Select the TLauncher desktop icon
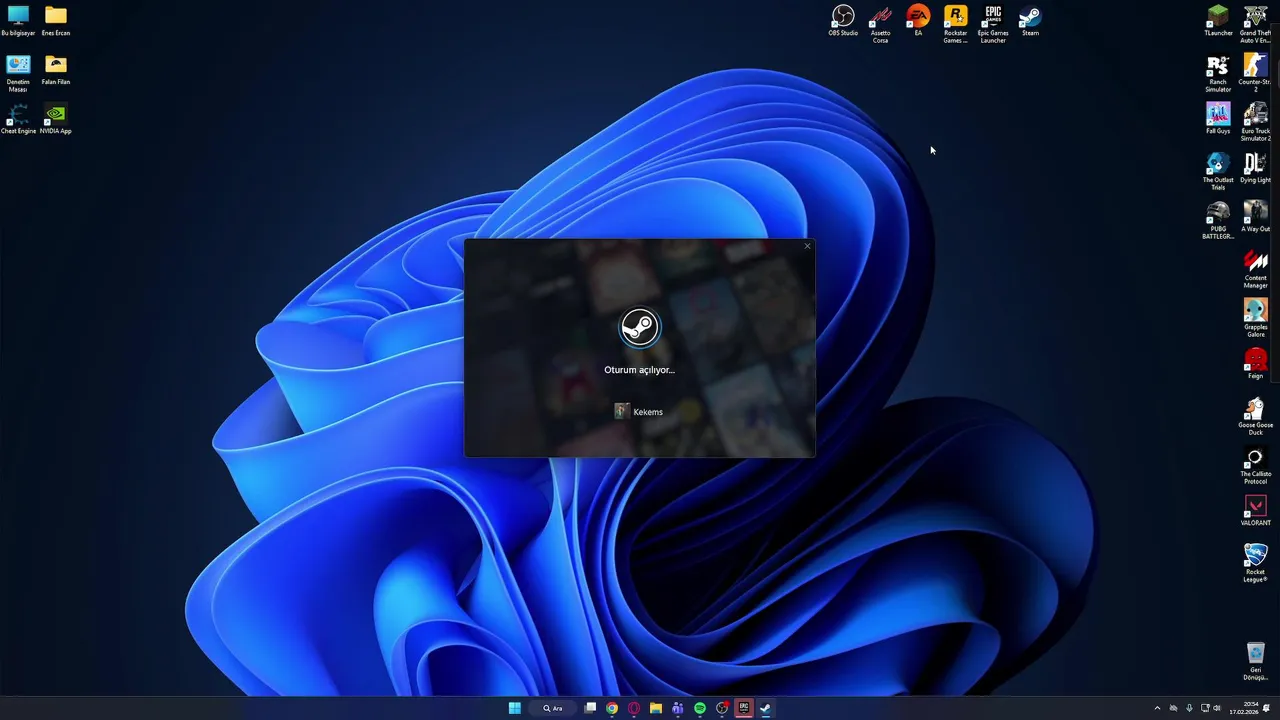 pyautogui.click(x=1218, y=21)
